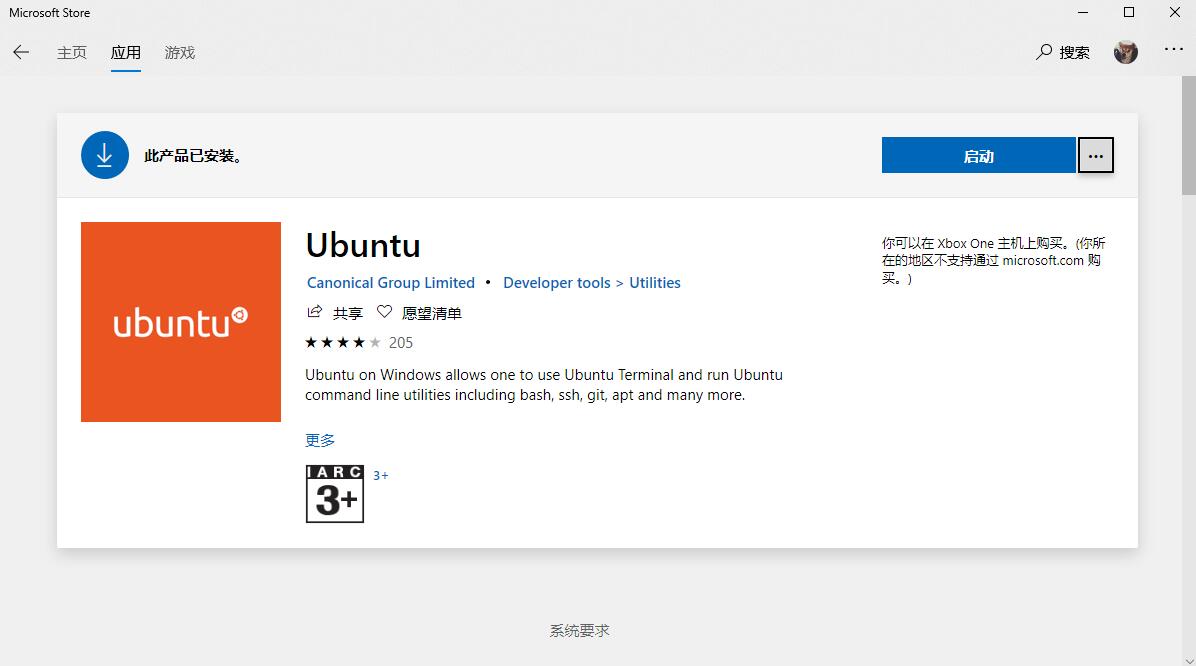Click the wishlist heart icon
Screen dimensions: 1196x666
[384, 312]
